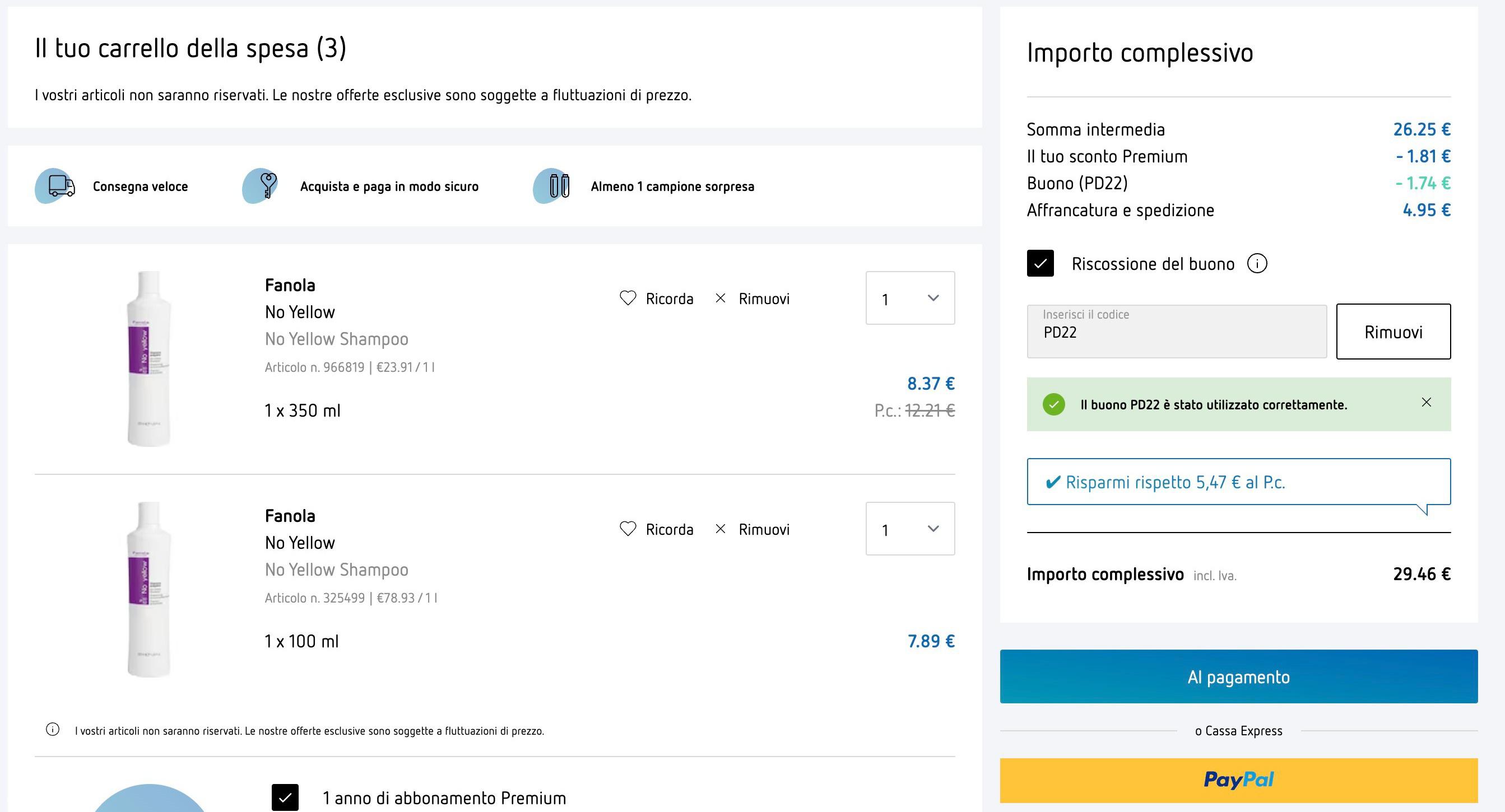Open the info icon beside Riscossione del buono
The image size is (1505, 812).
1257,263
